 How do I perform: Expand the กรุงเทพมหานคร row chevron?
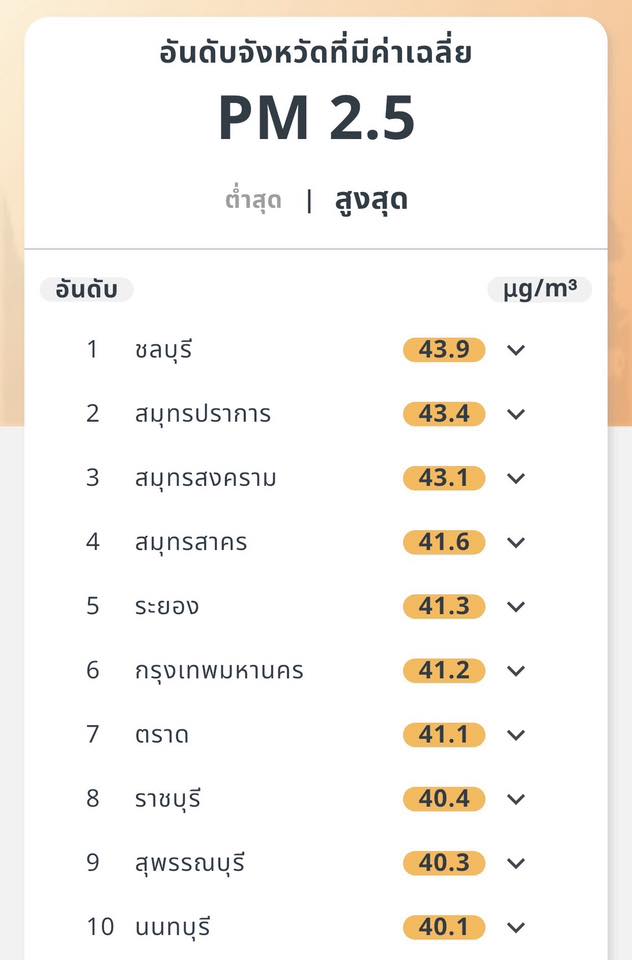tap(516, 670)
